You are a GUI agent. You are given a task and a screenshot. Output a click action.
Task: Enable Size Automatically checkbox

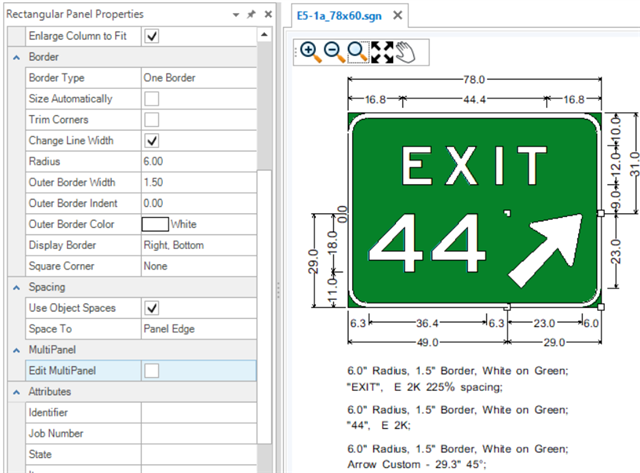[x=152, y=99]
